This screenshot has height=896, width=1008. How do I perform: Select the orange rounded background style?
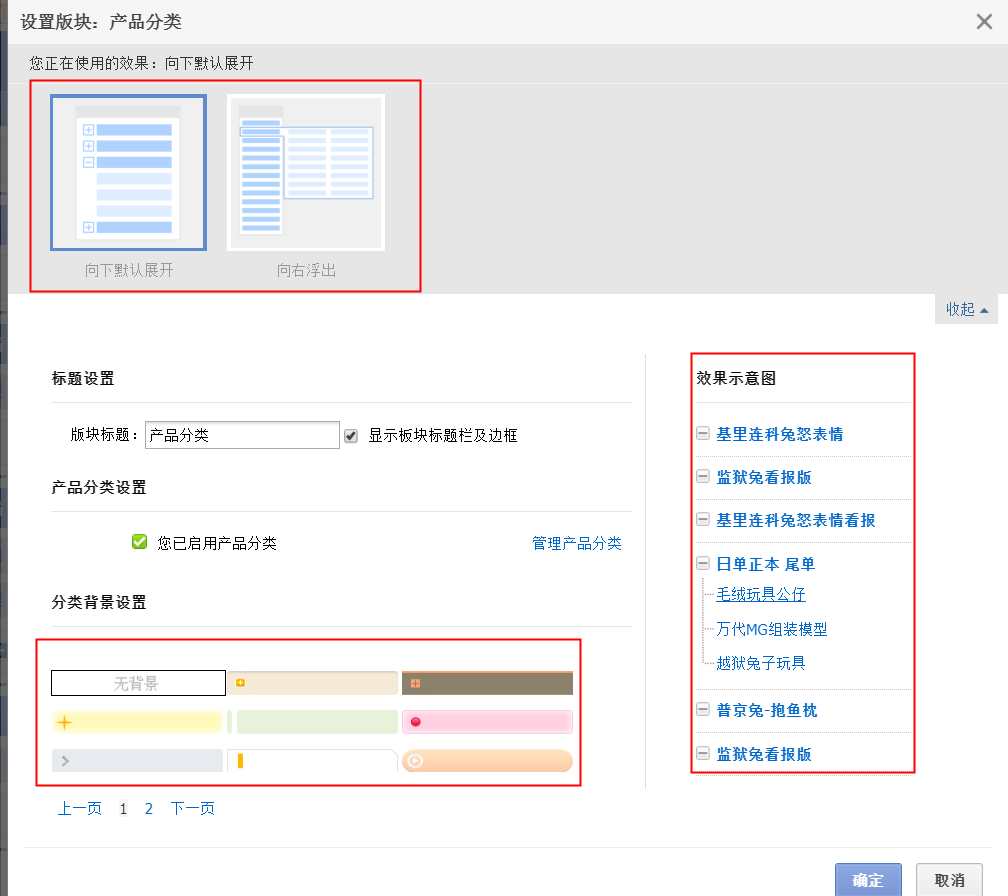point(487,760)
